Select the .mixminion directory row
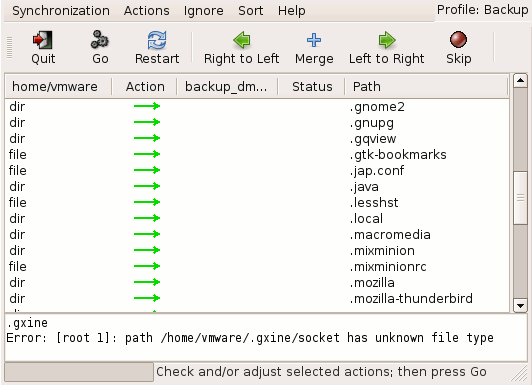This screenshot has width=532, height=385. (x=257, y=250)
